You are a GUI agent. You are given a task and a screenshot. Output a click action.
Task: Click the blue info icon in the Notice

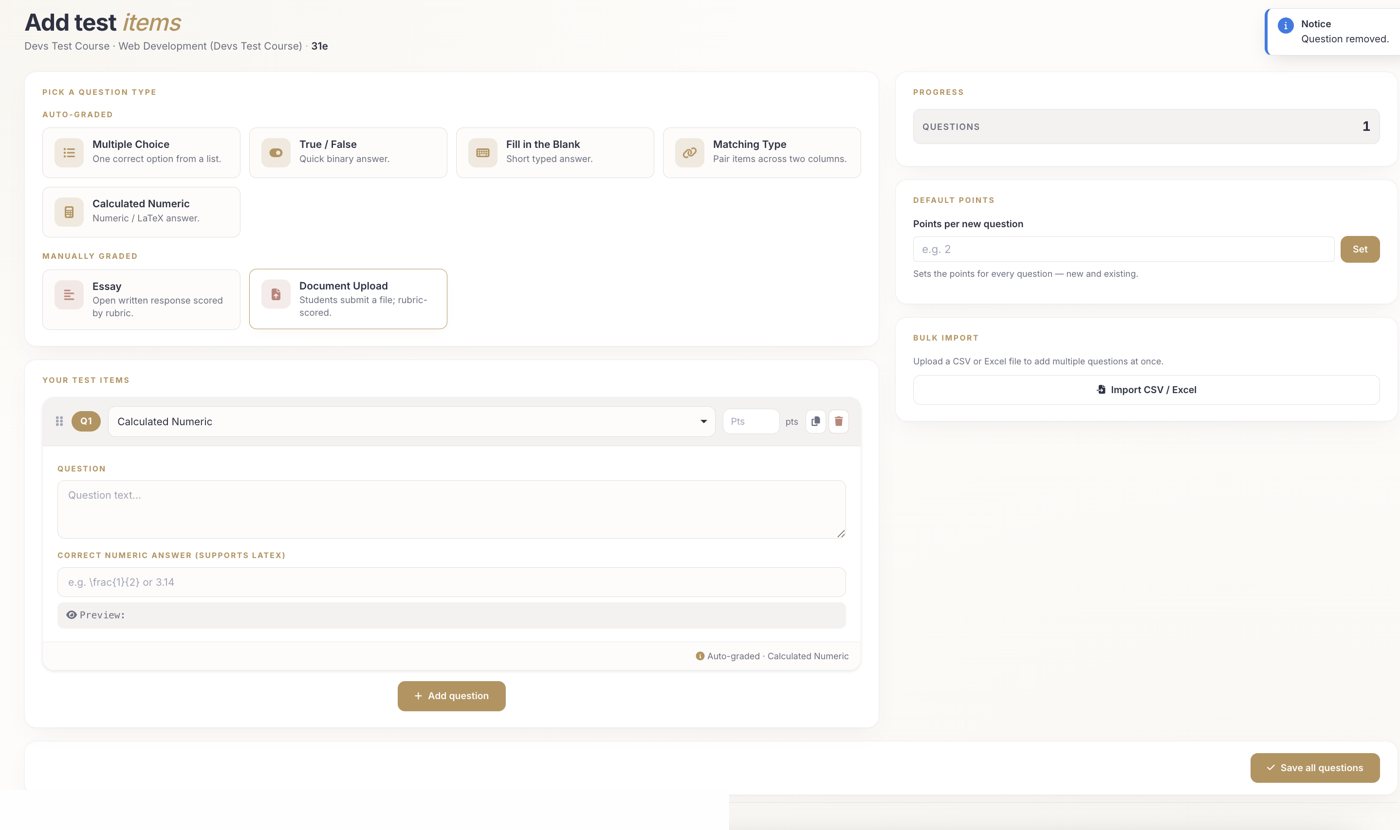pos(1286,26)
